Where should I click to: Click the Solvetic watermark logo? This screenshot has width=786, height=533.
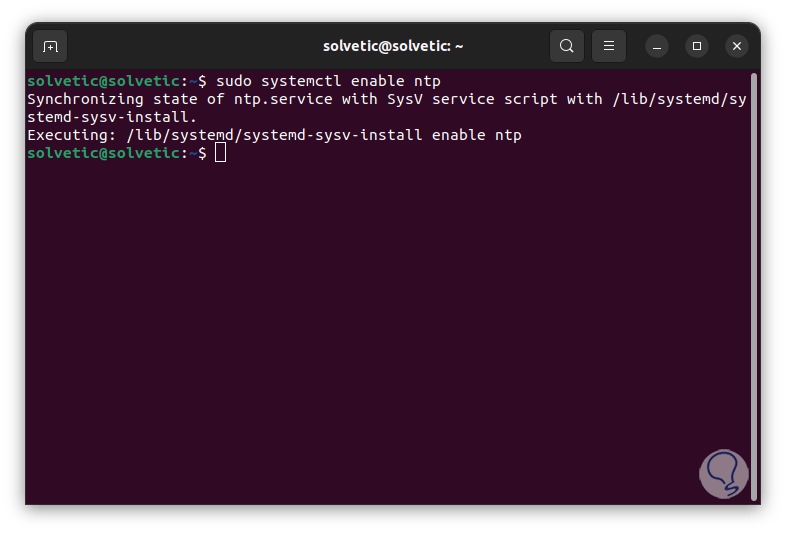coord(723,472)
